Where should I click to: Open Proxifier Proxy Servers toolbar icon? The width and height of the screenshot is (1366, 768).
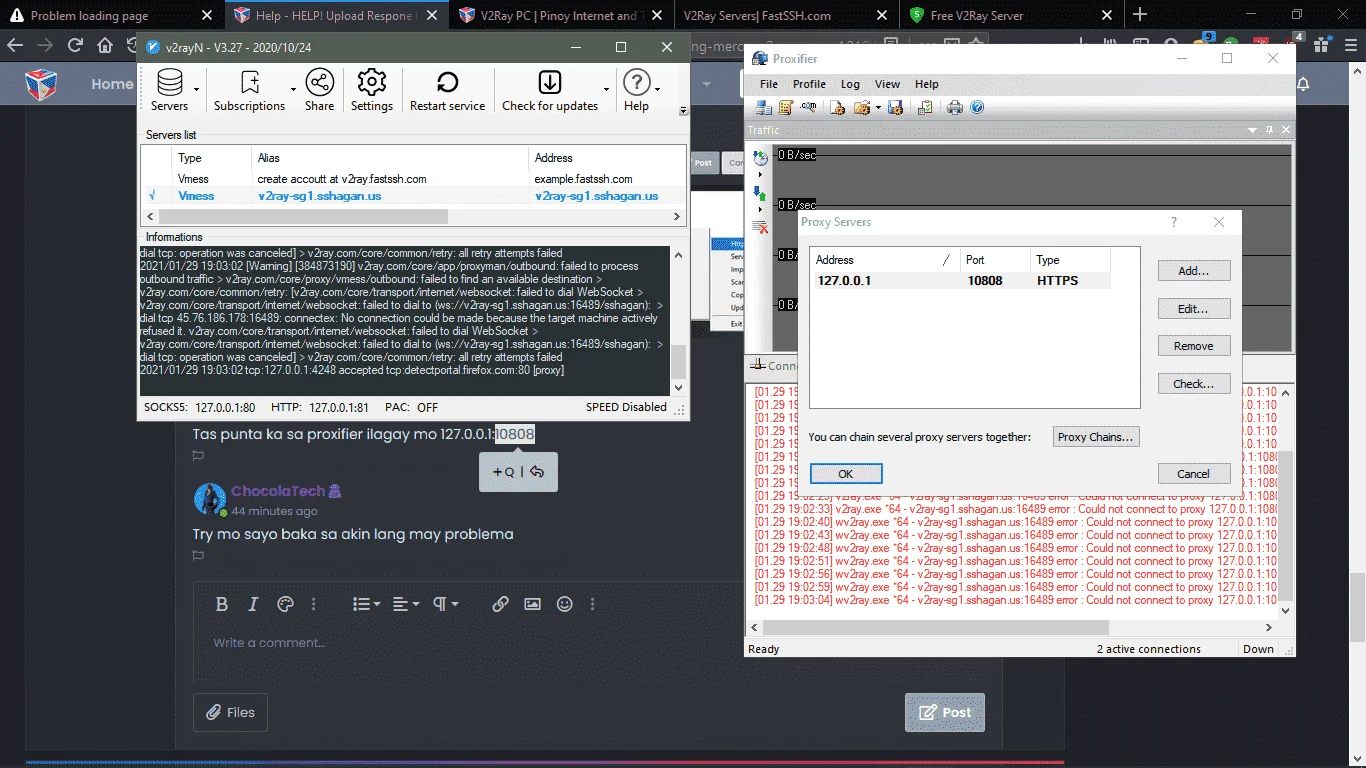764,108
